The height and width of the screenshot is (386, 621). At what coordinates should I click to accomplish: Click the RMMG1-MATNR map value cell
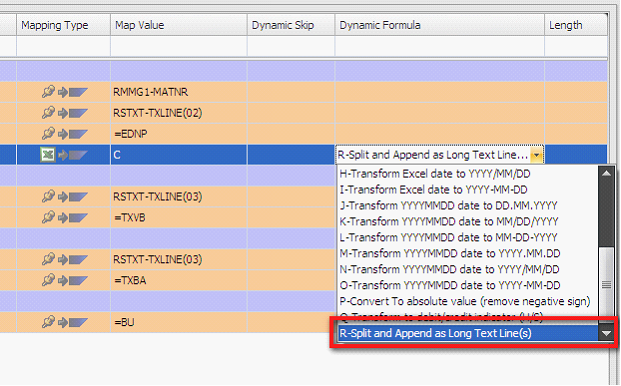(179, 92)
